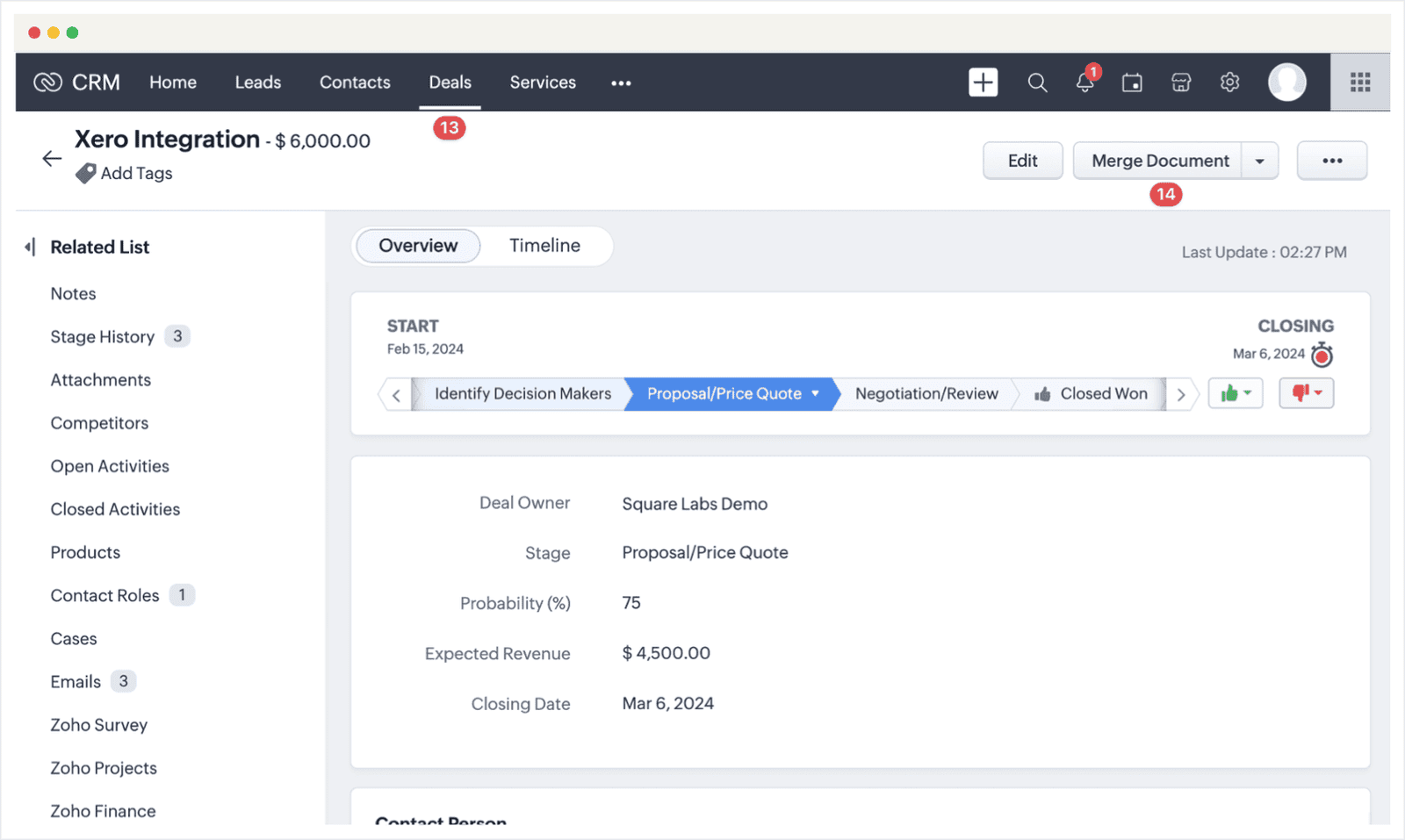This screenshot has width=1405, height=840.
Task: Click the CRM logo icon
Action: (47, 83)
